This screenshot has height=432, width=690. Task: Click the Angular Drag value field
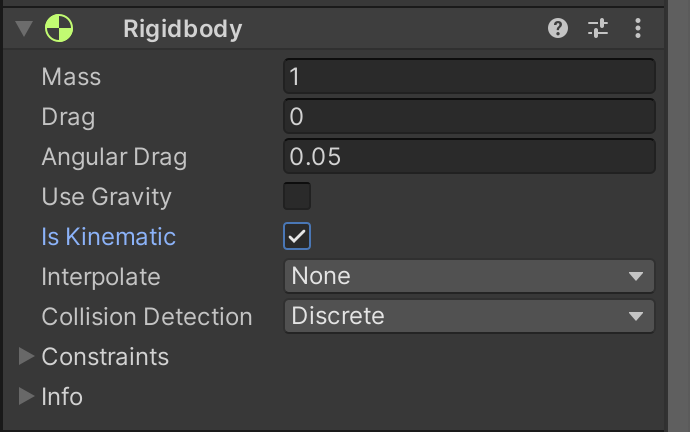coord(469,156)
